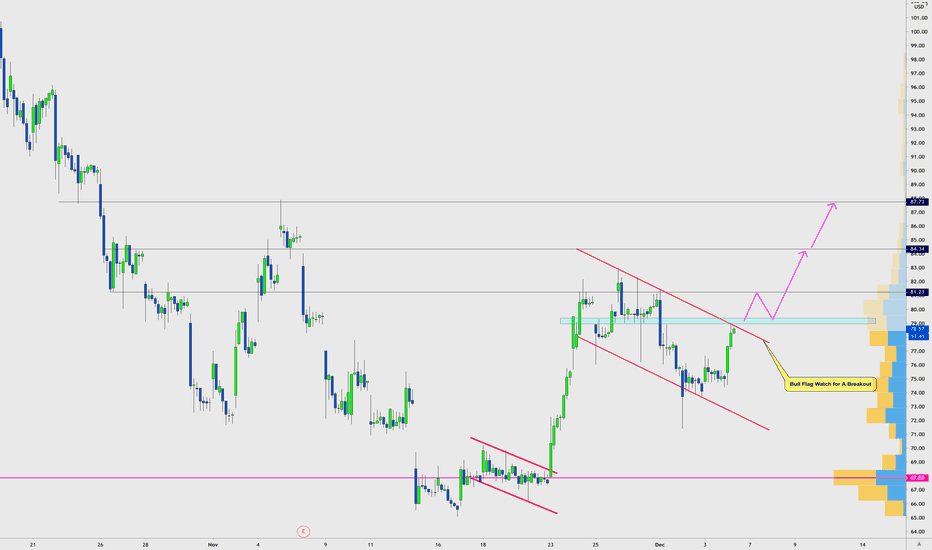Viewport: 932px width, 550px height.
Task: Click the pink 67.85 price label
Action: 918,477
